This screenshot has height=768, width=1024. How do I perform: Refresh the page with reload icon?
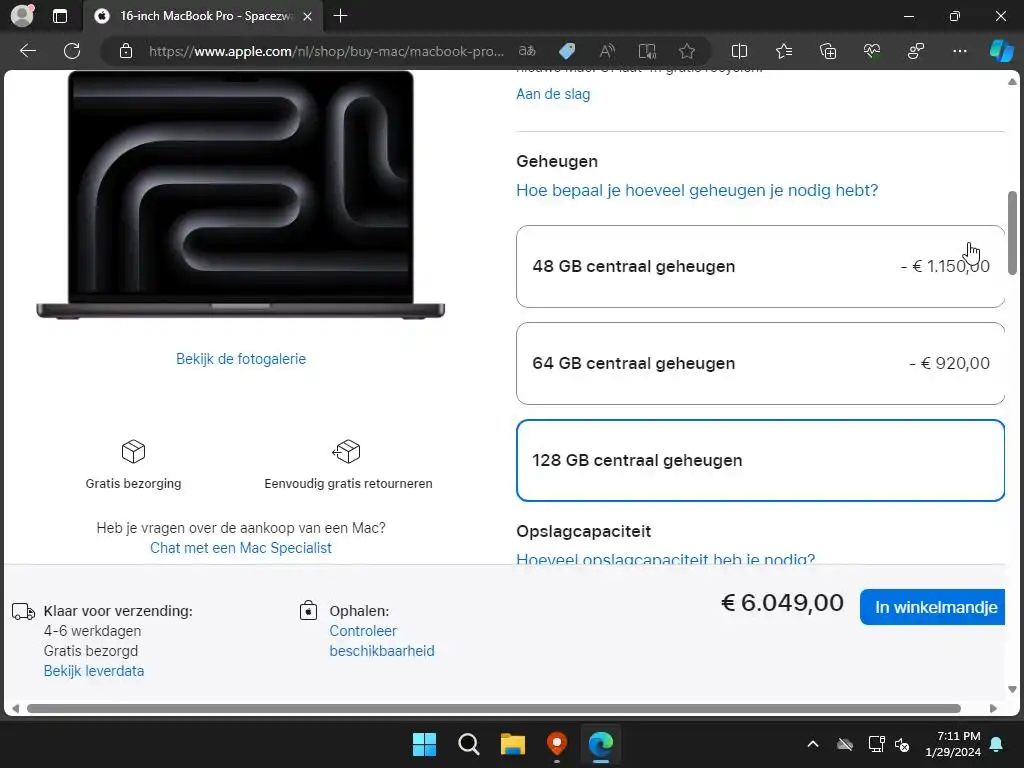(x=72, y=51)
